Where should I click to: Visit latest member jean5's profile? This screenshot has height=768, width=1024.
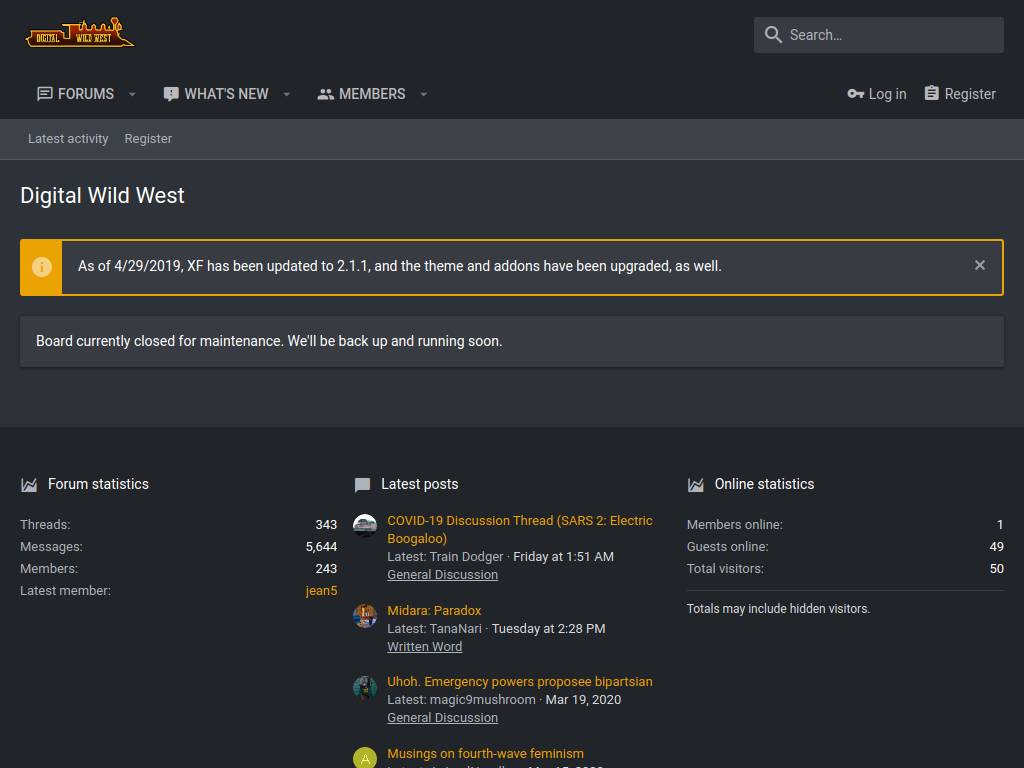click(x=321, y=590)
